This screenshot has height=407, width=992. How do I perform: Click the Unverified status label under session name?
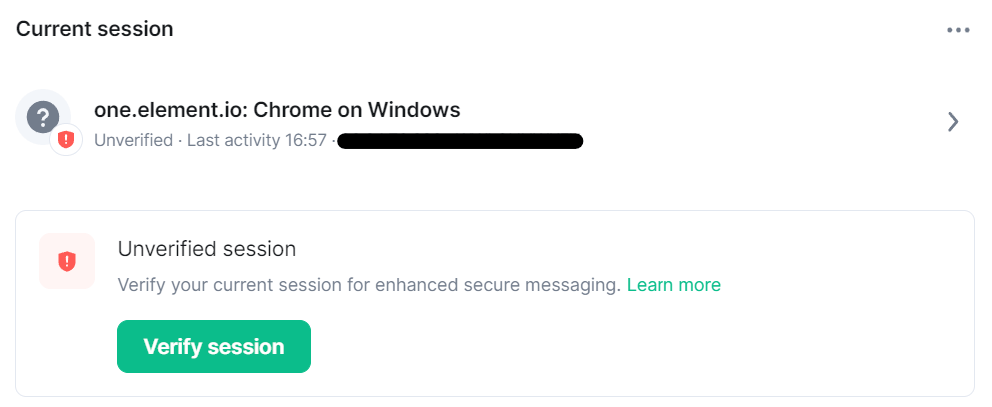coord(133,140)
